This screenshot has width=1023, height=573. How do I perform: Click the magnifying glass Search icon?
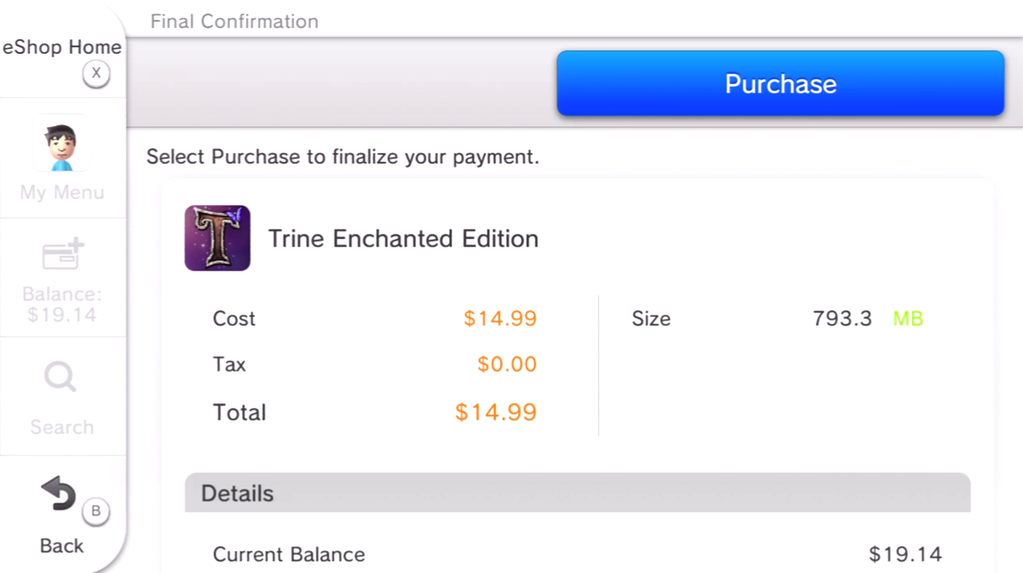[x=60, y=378]
